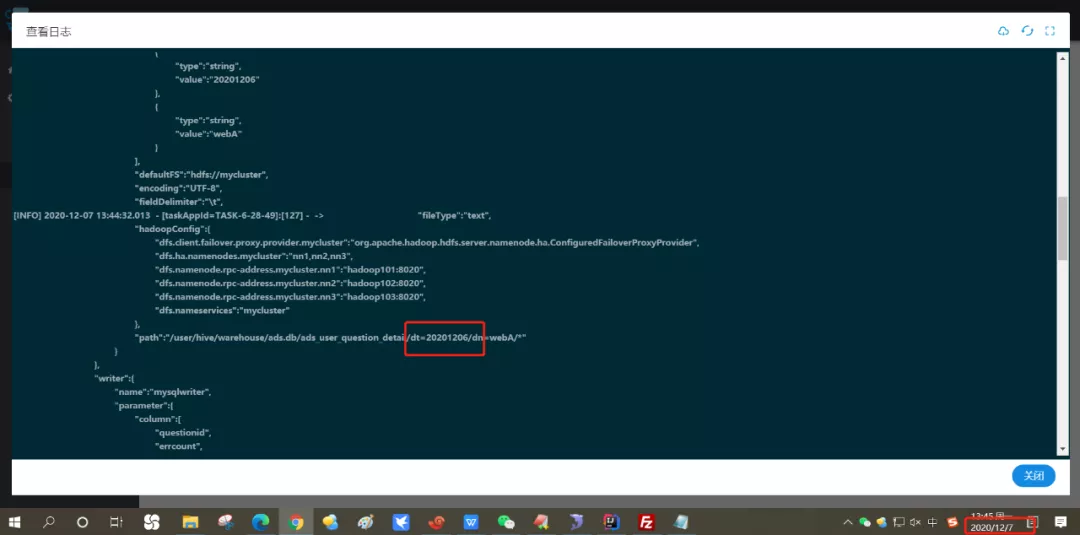Image resolution: width=1080 pixels, height=535 pixels.
Task: Open WeChat from the taskbar
Action: (506, 522)
